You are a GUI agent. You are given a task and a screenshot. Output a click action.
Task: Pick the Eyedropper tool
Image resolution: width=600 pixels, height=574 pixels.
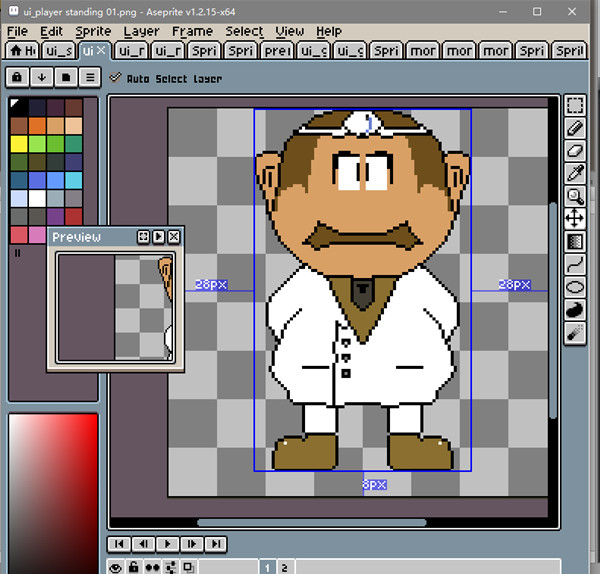575,174
